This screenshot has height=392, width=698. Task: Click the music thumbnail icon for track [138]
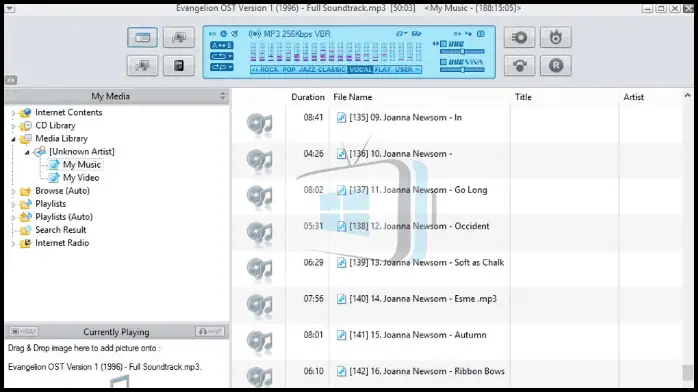[260, 233]
